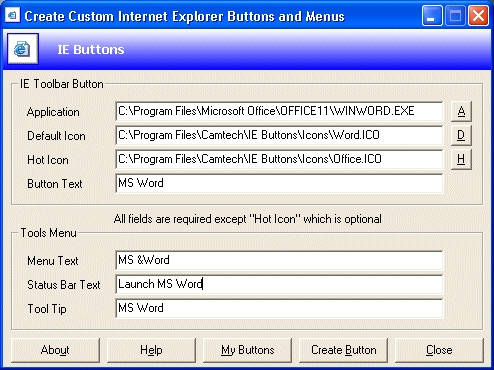Minimize the window
The image size is (494, 370).
coord(432,16)
